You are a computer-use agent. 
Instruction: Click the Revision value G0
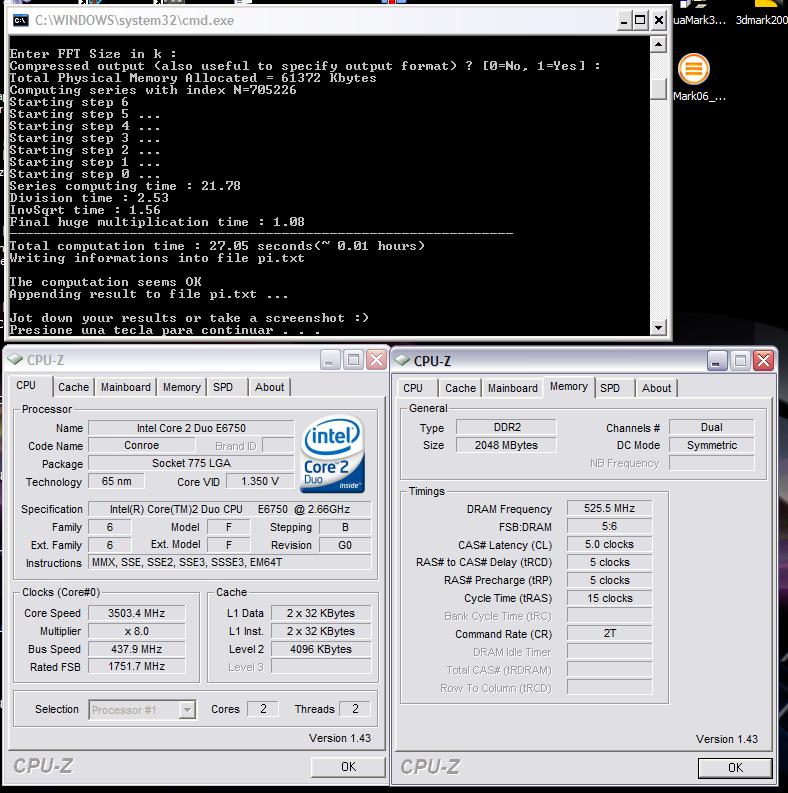coord(345,545)
